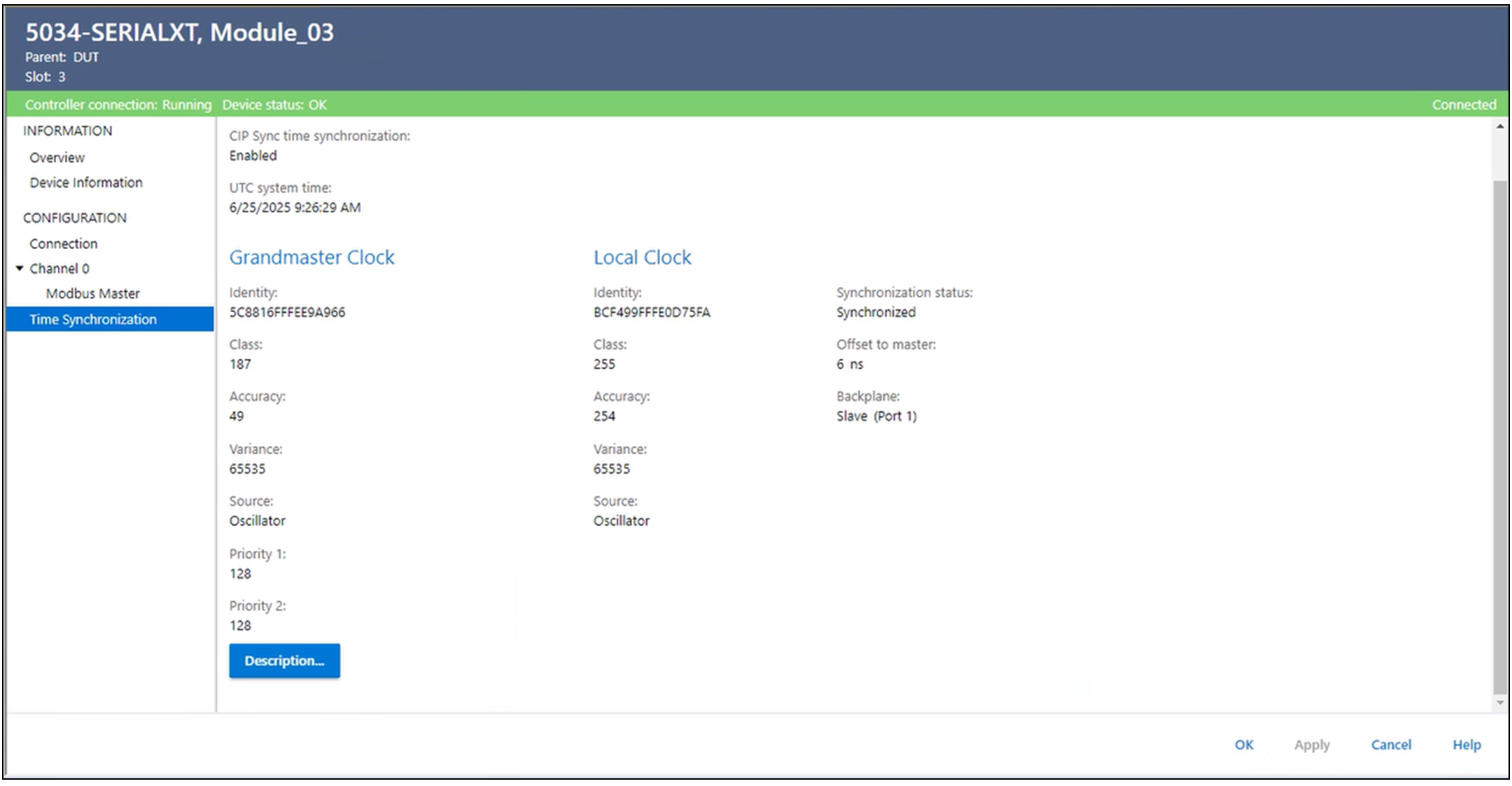Image resolution: width=1512 pixels, height=786 pixels.
Task: Open the Overview page
Action: click(x=57, y=157)
